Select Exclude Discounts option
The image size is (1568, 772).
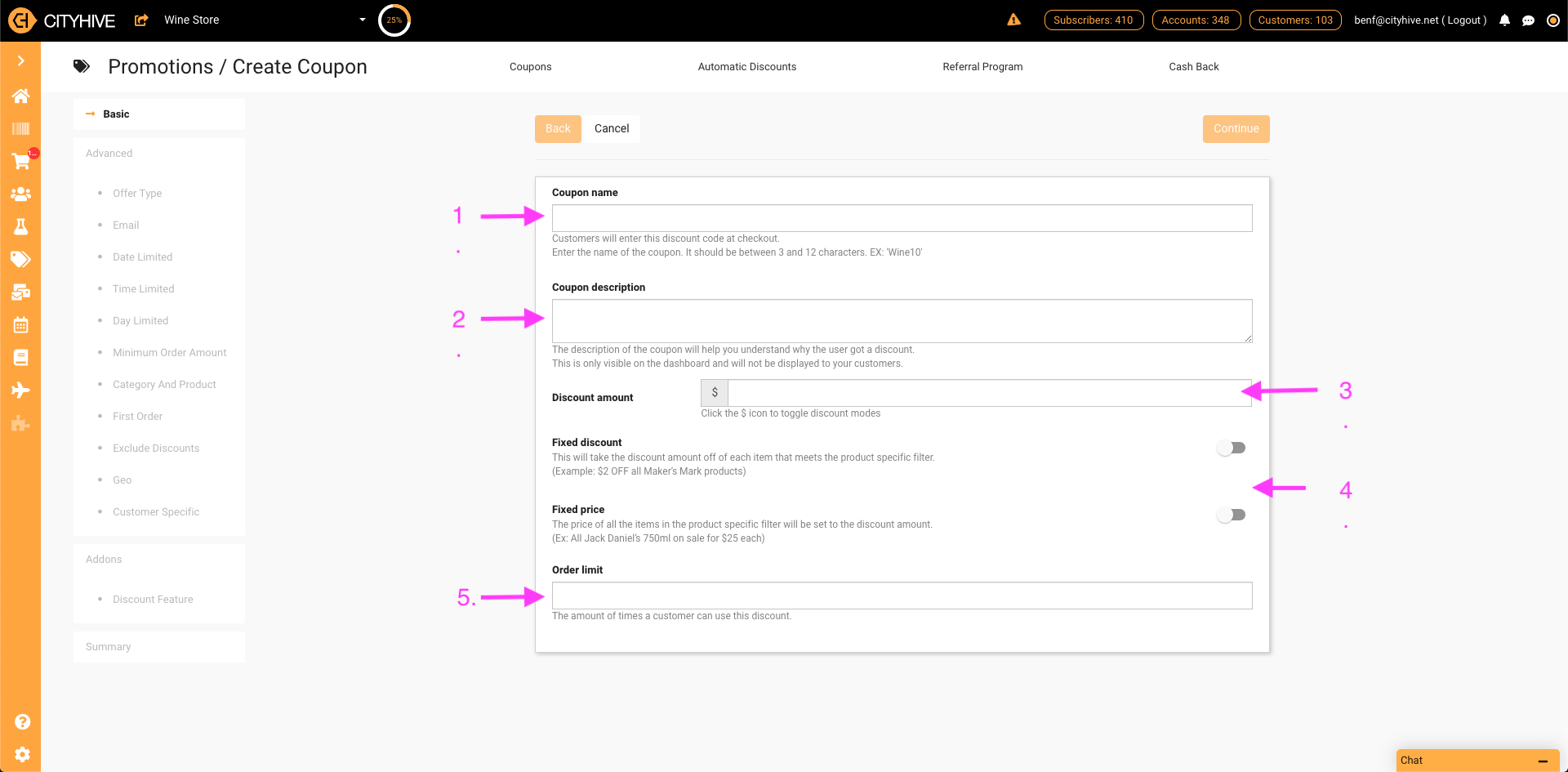(x=156, y=448)
